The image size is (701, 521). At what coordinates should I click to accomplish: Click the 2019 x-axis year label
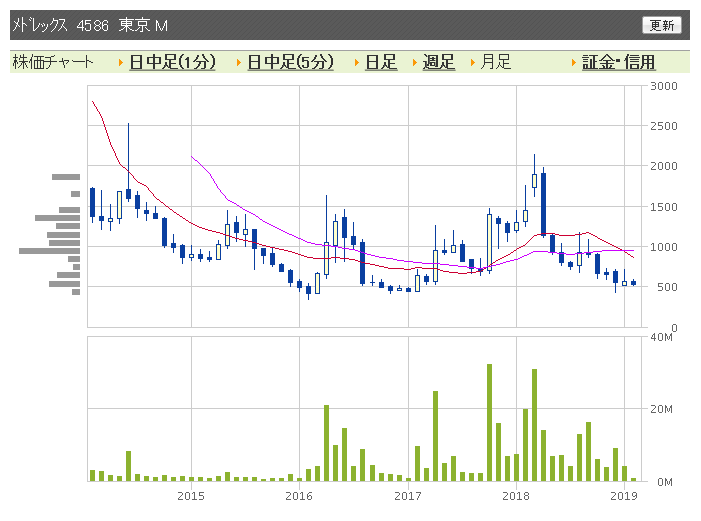624,496
